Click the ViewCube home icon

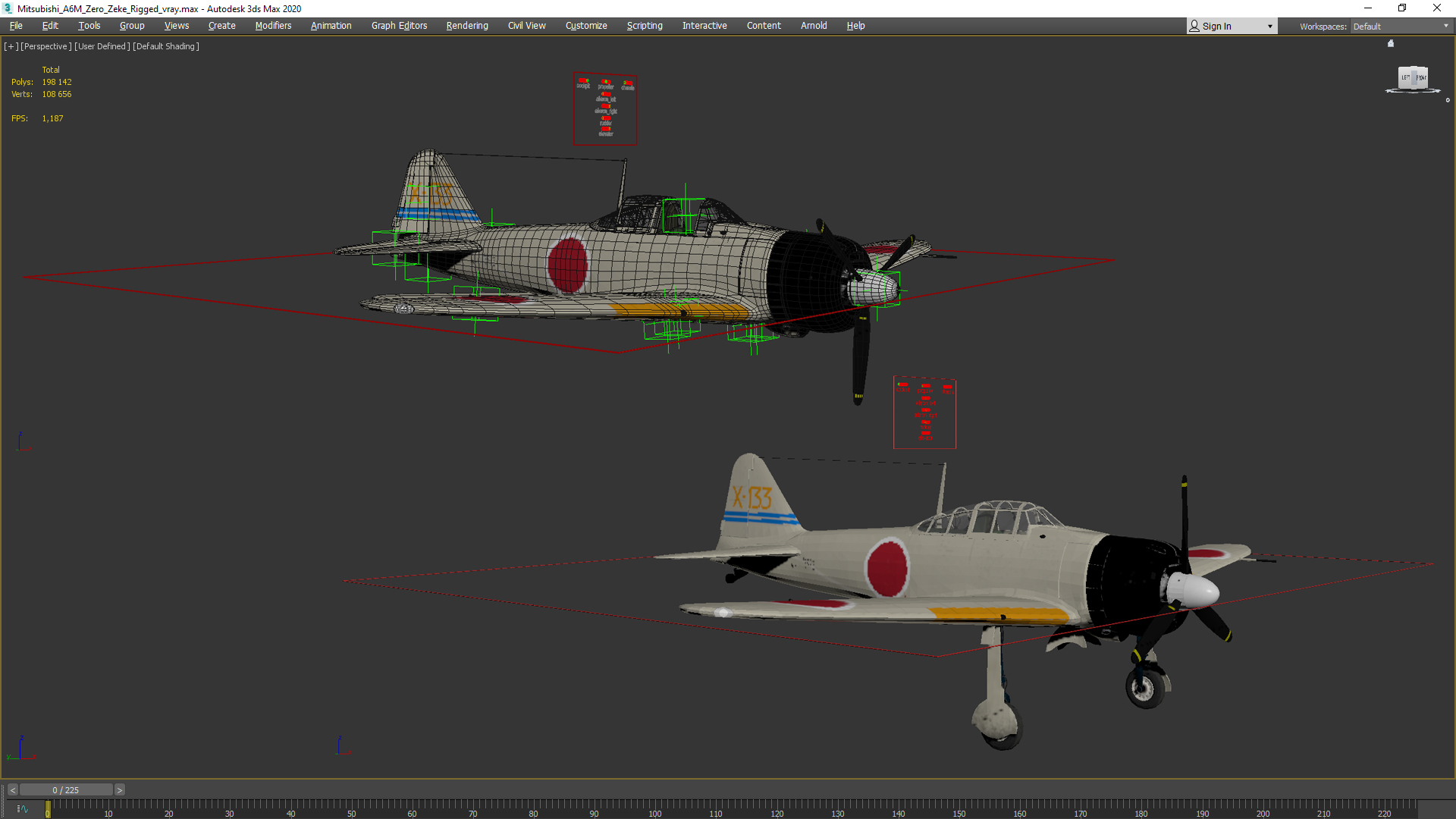1391,43
